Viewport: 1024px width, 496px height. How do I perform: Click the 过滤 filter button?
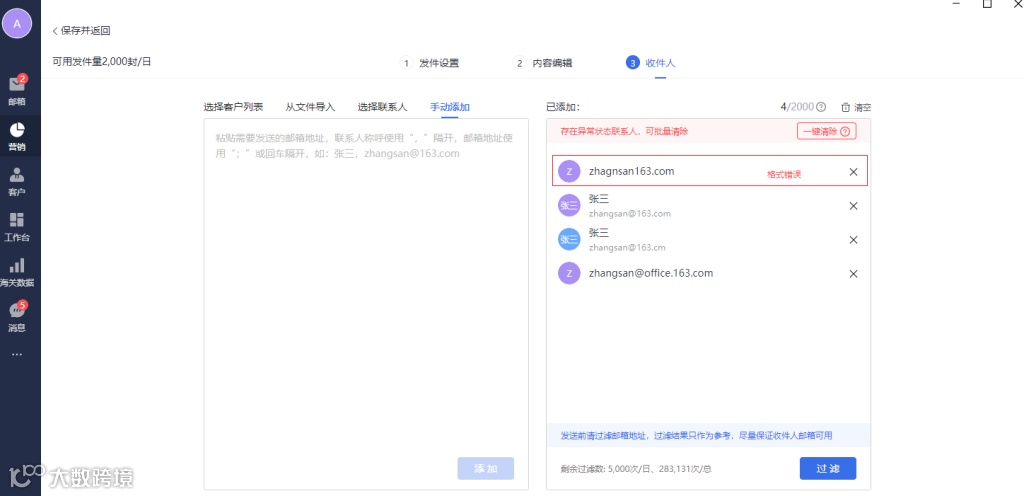click(x=827, y=469)
